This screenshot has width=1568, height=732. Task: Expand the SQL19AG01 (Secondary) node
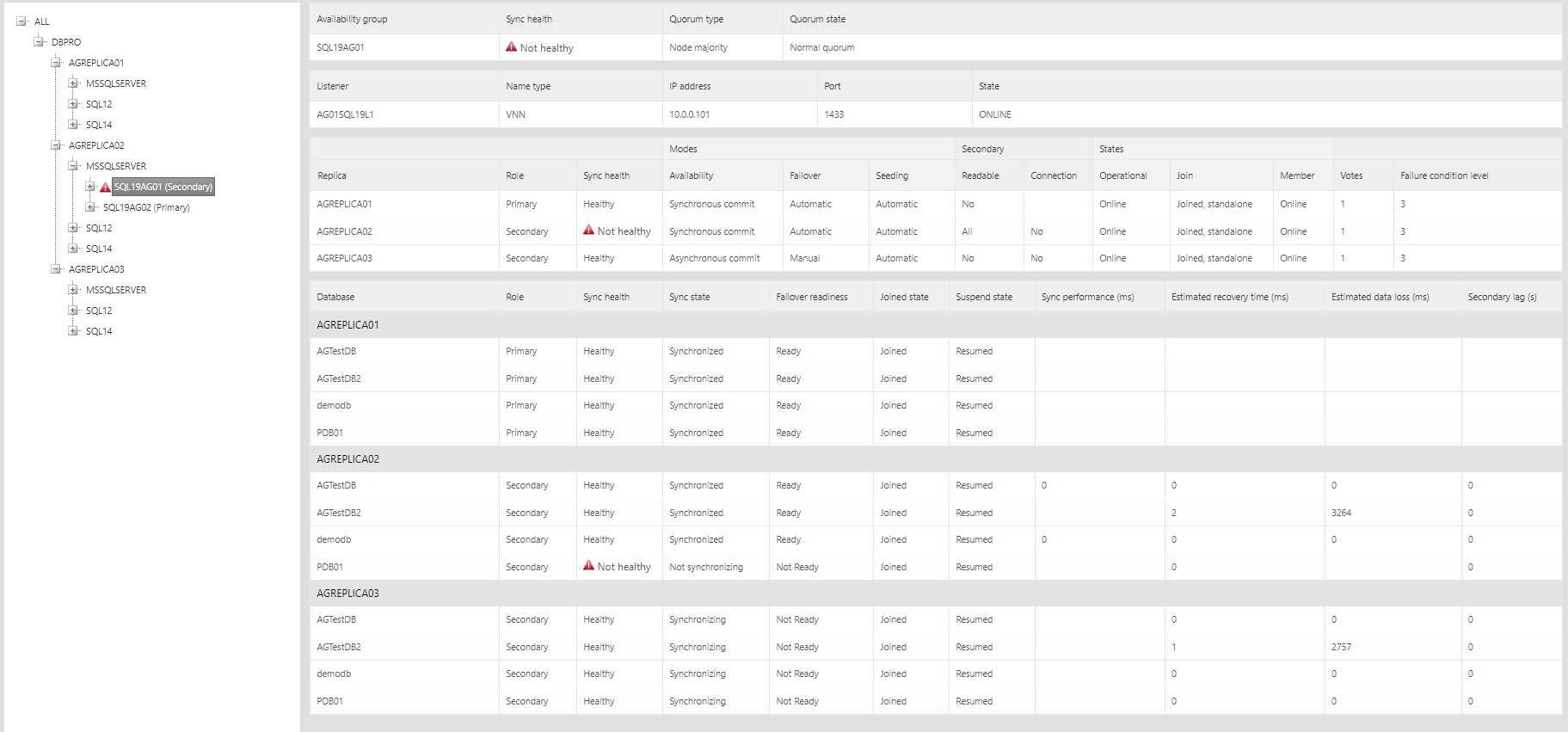click(x=90, y=187)
